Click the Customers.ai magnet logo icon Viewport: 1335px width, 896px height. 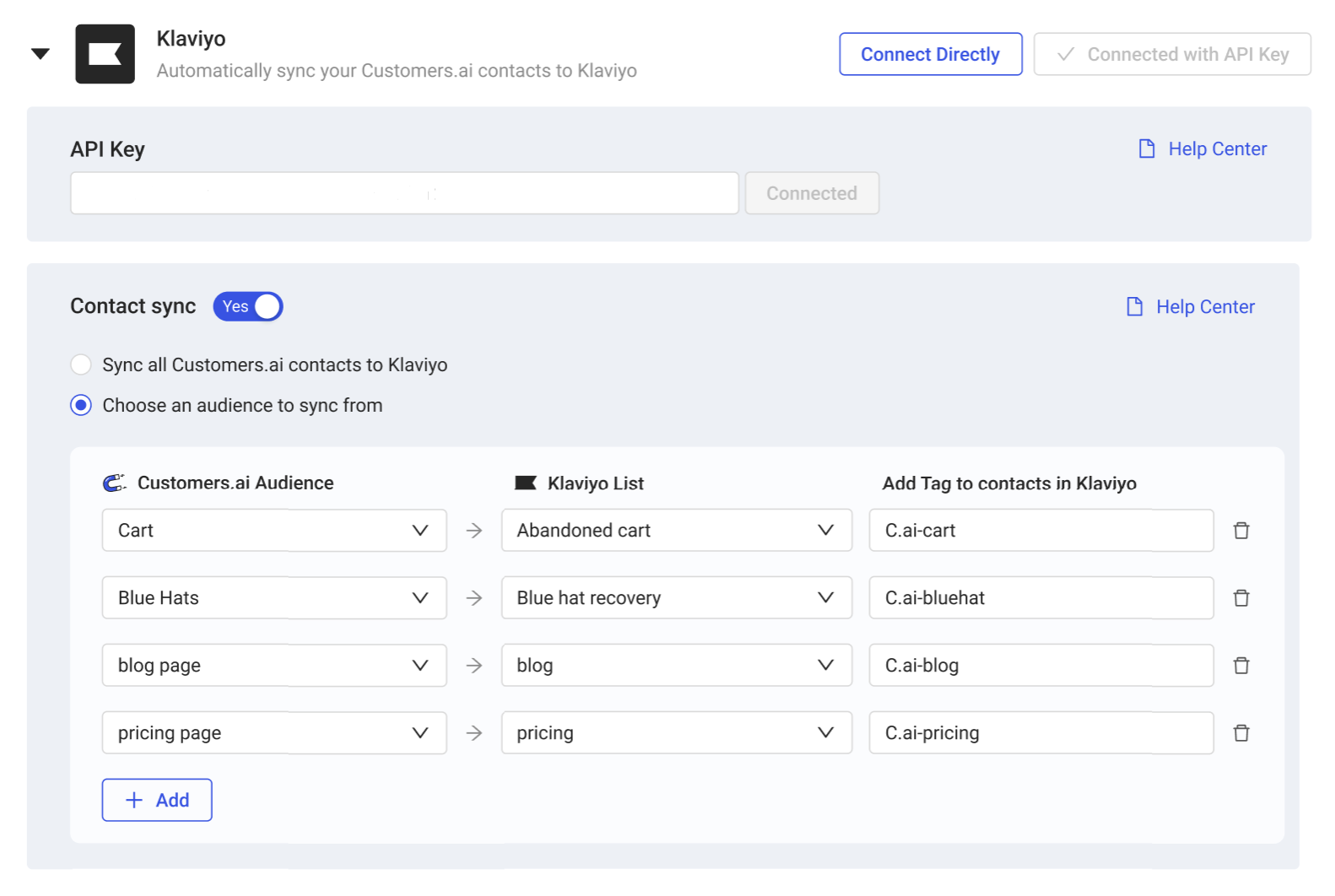115,483
